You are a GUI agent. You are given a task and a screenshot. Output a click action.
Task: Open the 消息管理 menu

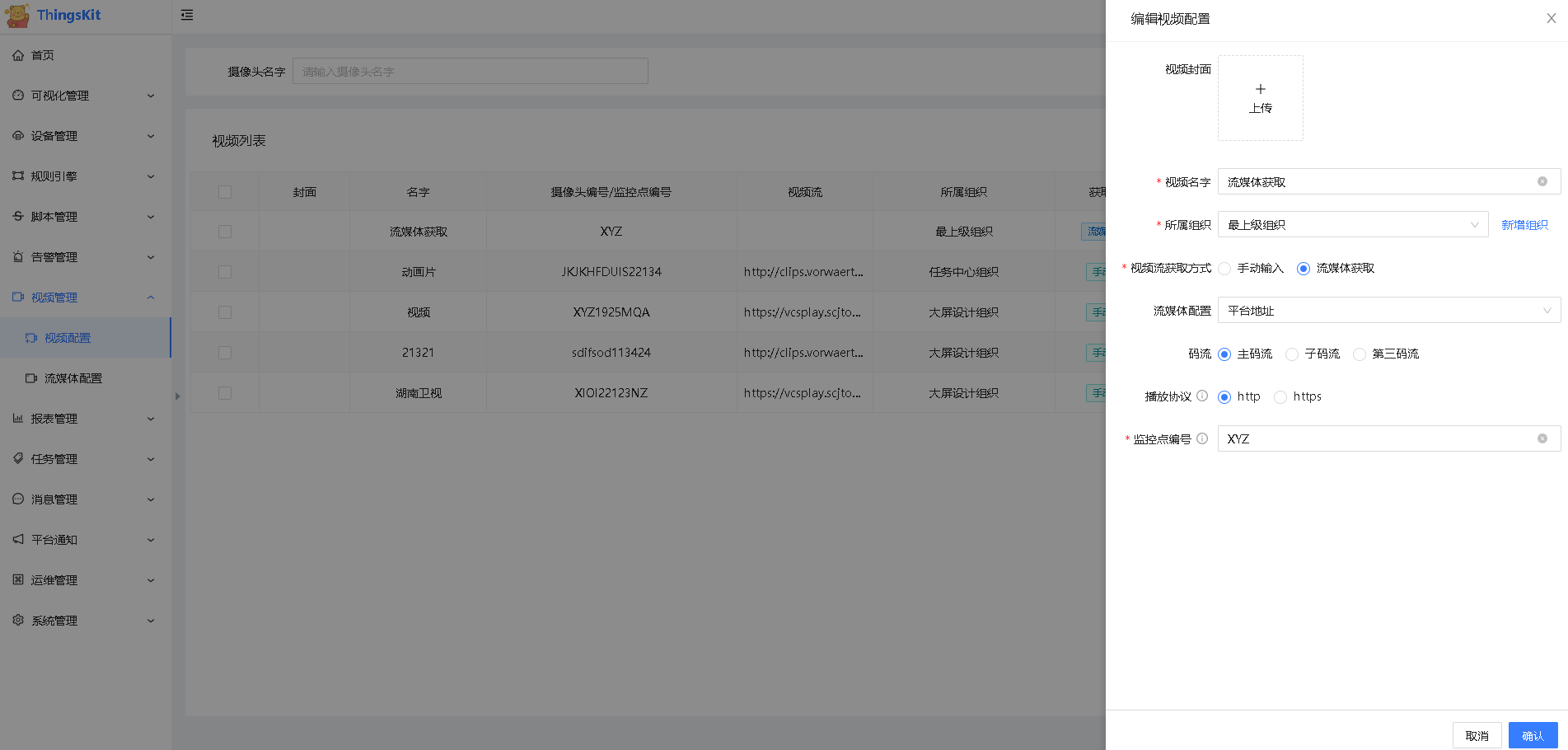[86, 499]
